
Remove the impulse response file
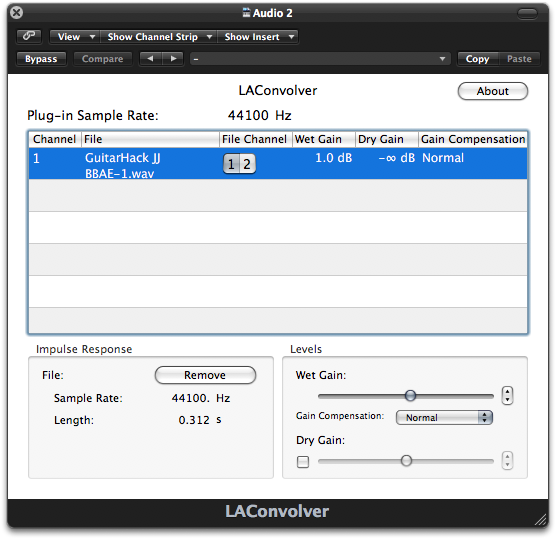point(205,375)
